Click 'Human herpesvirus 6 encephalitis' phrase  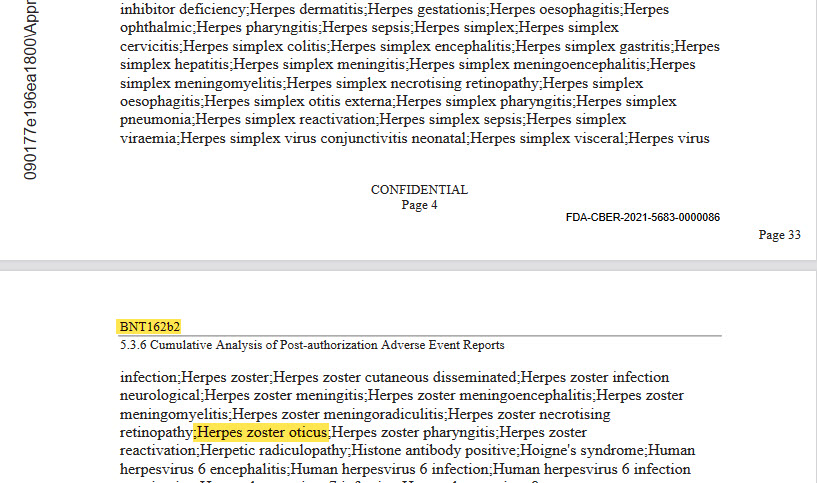(x=203, y=469)
